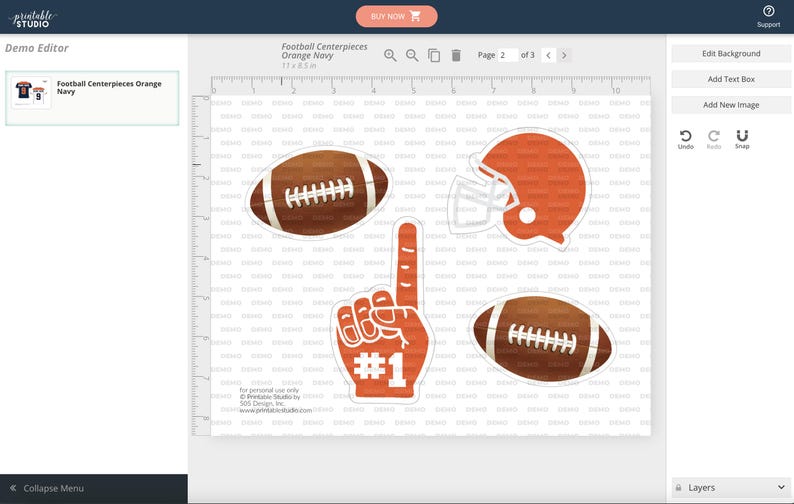The width and height of the screenshot is (794, 504).
Task: Open Edit Background
Action: pyautogui.click(x=731, y=54)
